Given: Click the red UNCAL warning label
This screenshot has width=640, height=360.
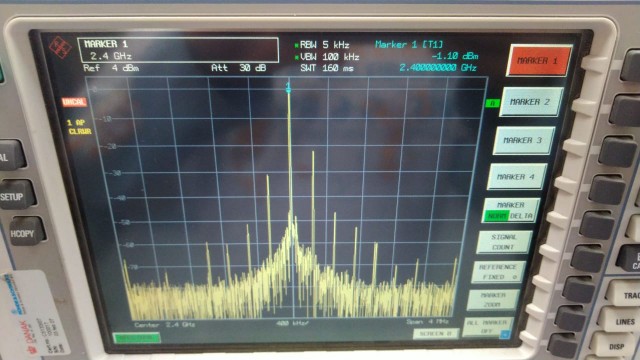Looking at the screenshot, I should [74, 102].
